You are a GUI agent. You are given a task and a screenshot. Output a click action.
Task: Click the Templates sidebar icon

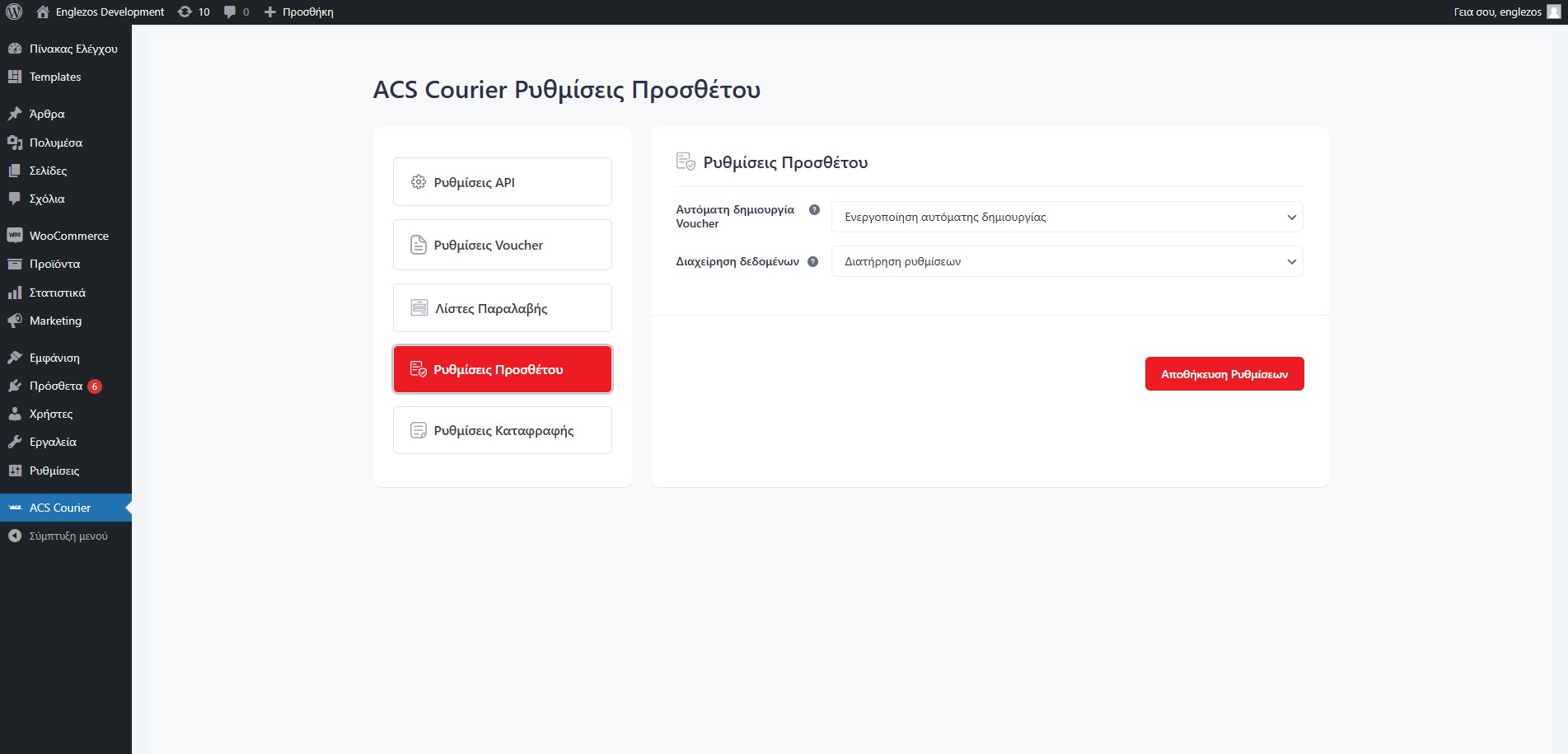(x=15, y=77)
